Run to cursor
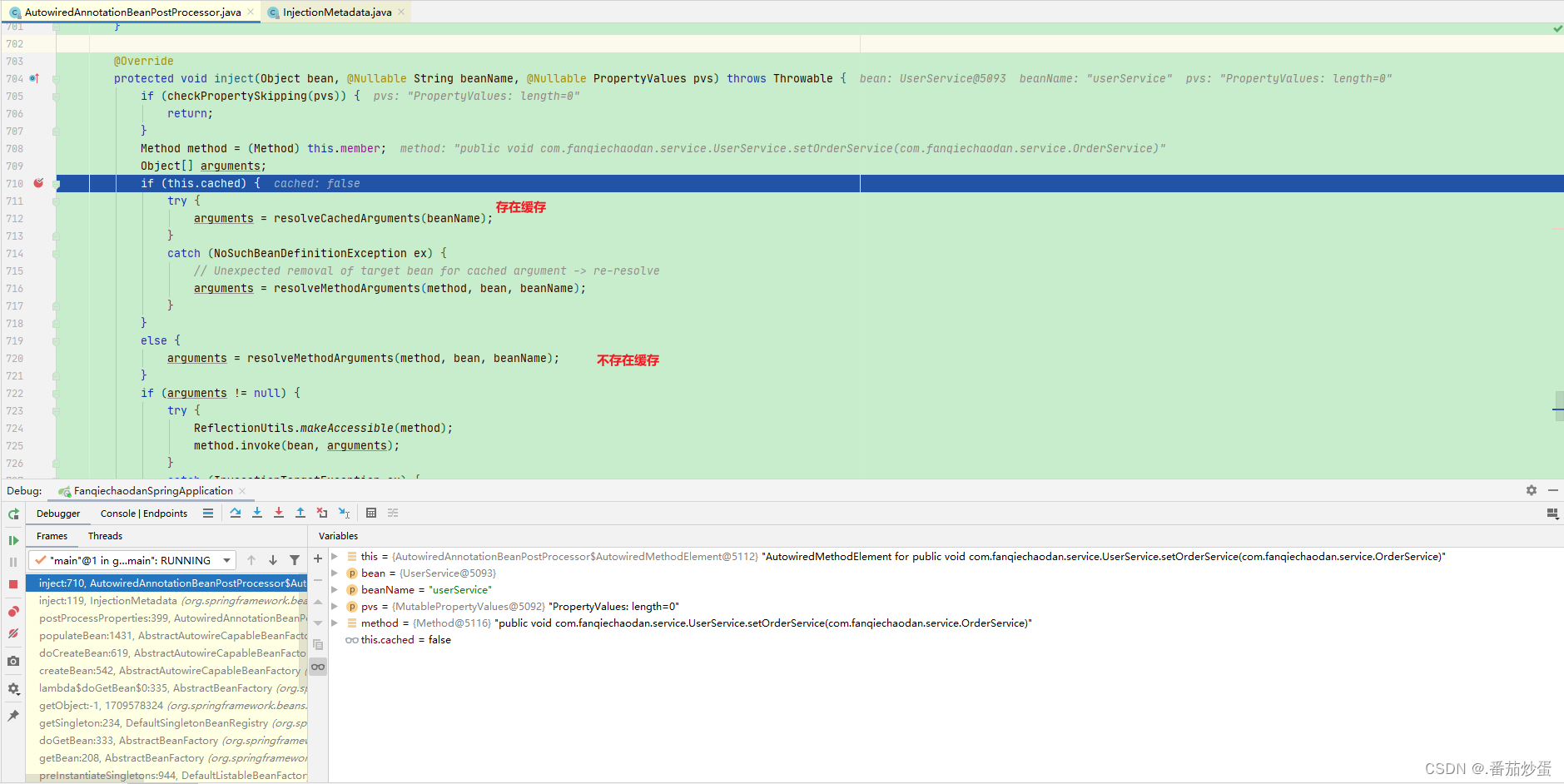The width and height of the screenshot is (1564, 784). tap(344, 513)
